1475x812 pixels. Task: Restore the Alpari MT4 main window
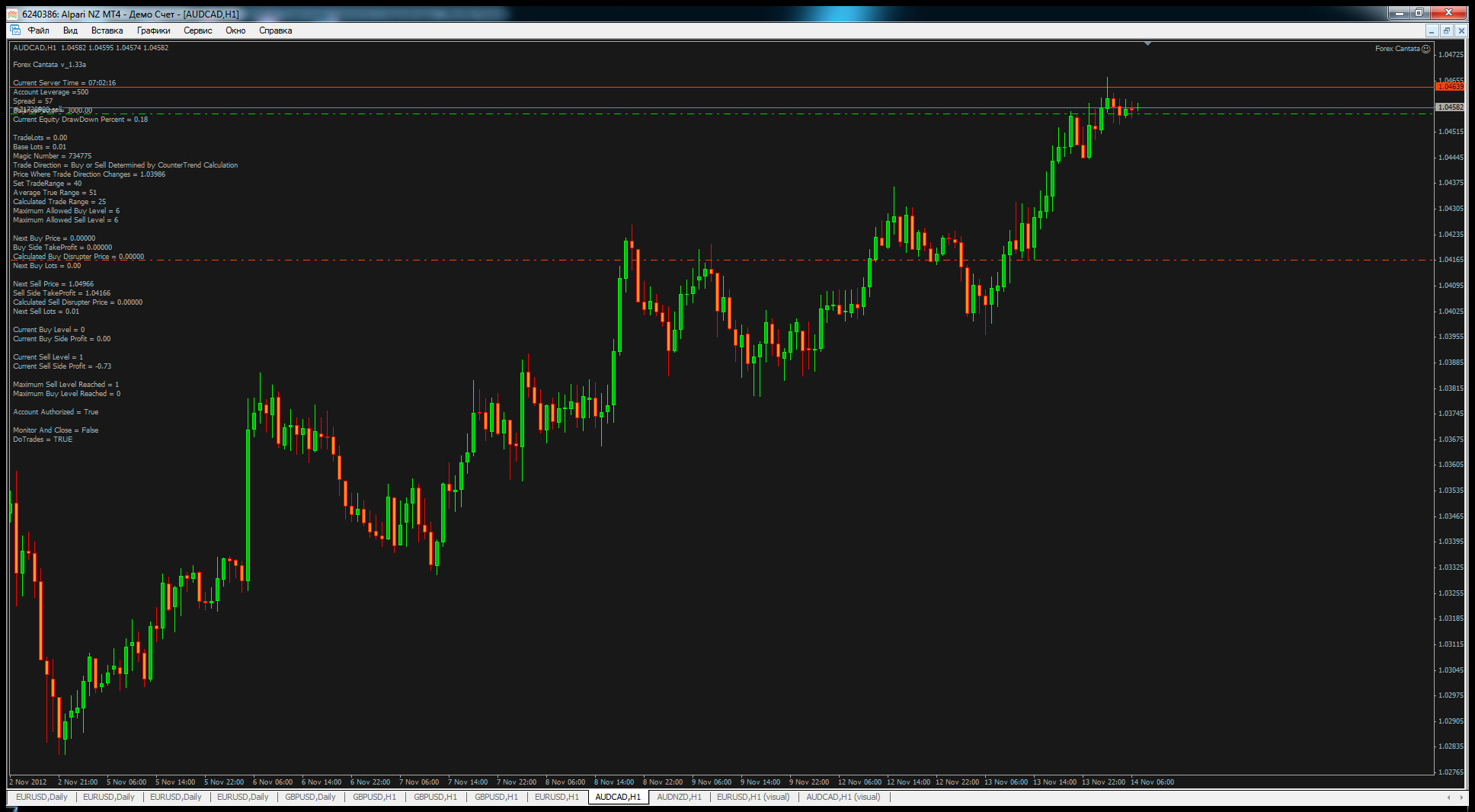1419,13
